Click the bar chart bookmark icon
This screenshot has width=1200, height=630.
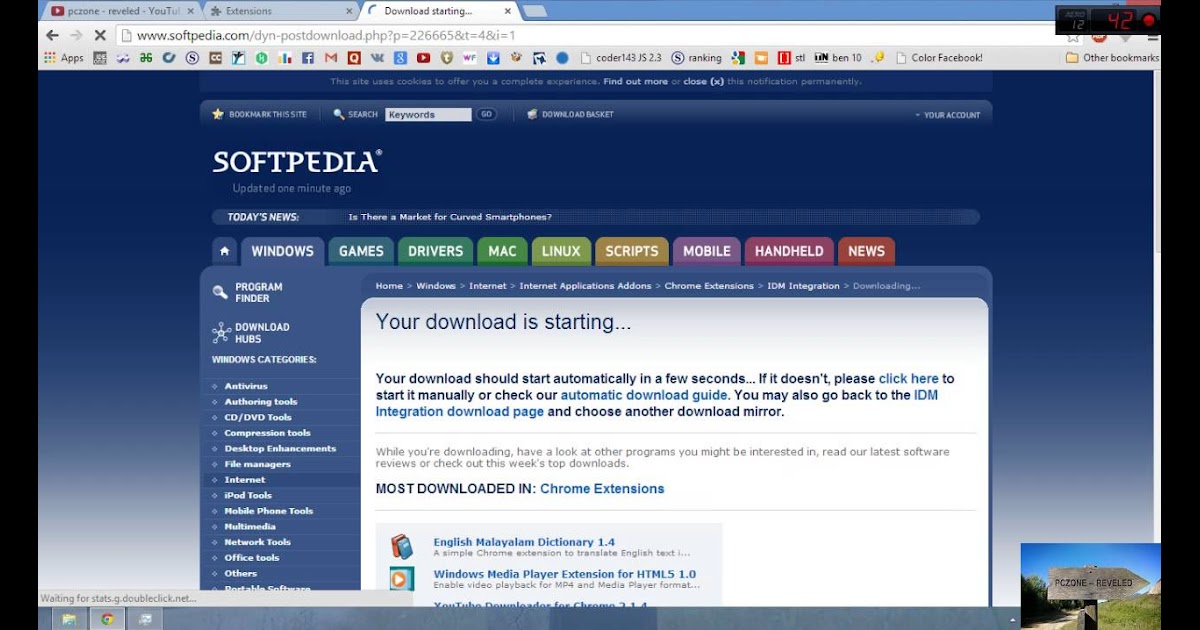[284, 58]
